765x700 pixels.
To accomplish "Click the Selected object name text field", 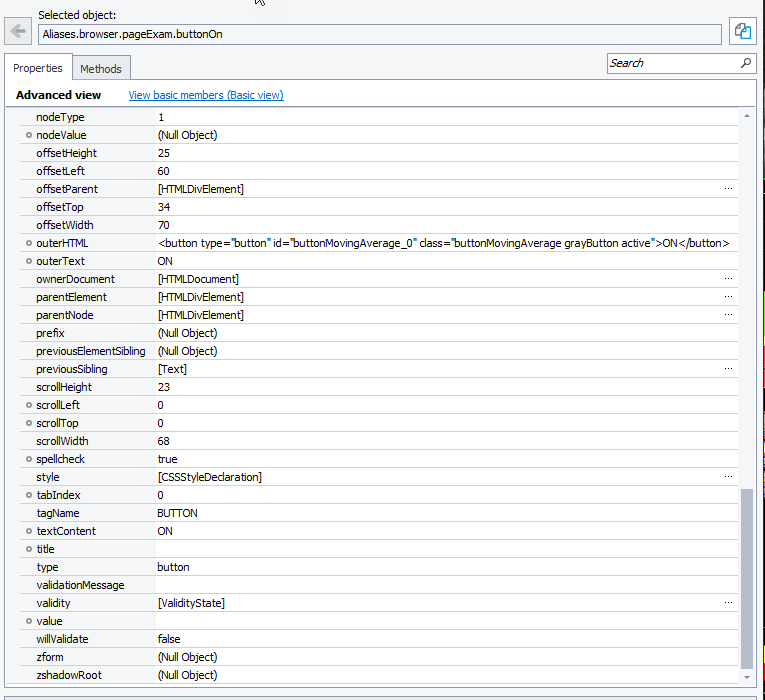I will click(380, 34).
